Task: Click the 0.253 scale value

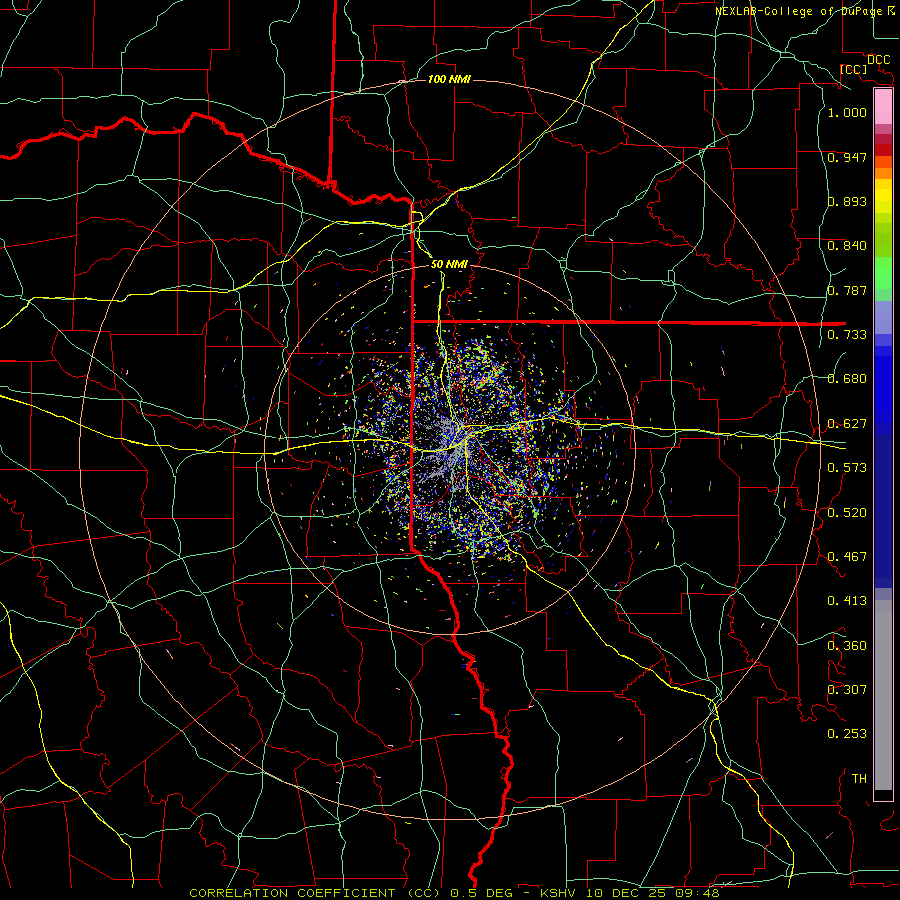Action: coord(847,734)
